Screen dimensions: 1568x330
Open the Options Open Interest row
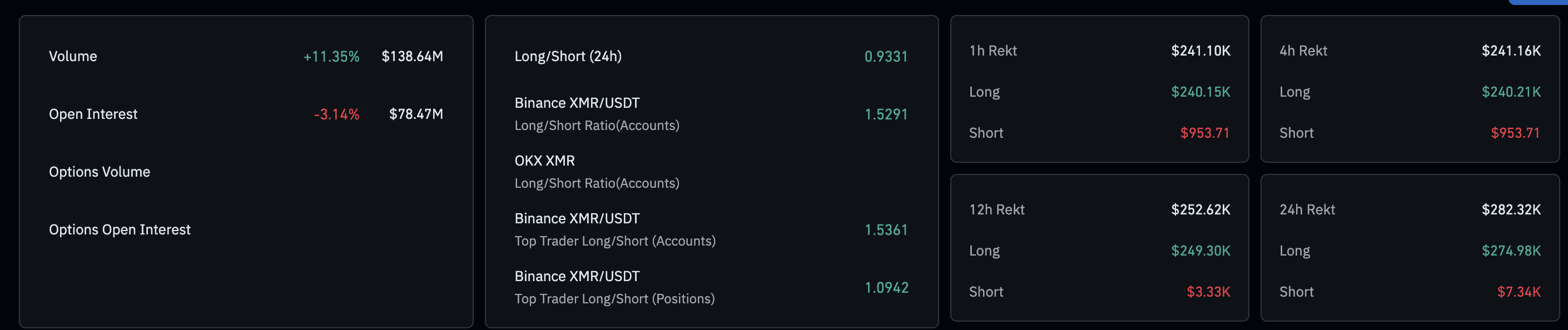coord(120,230)
